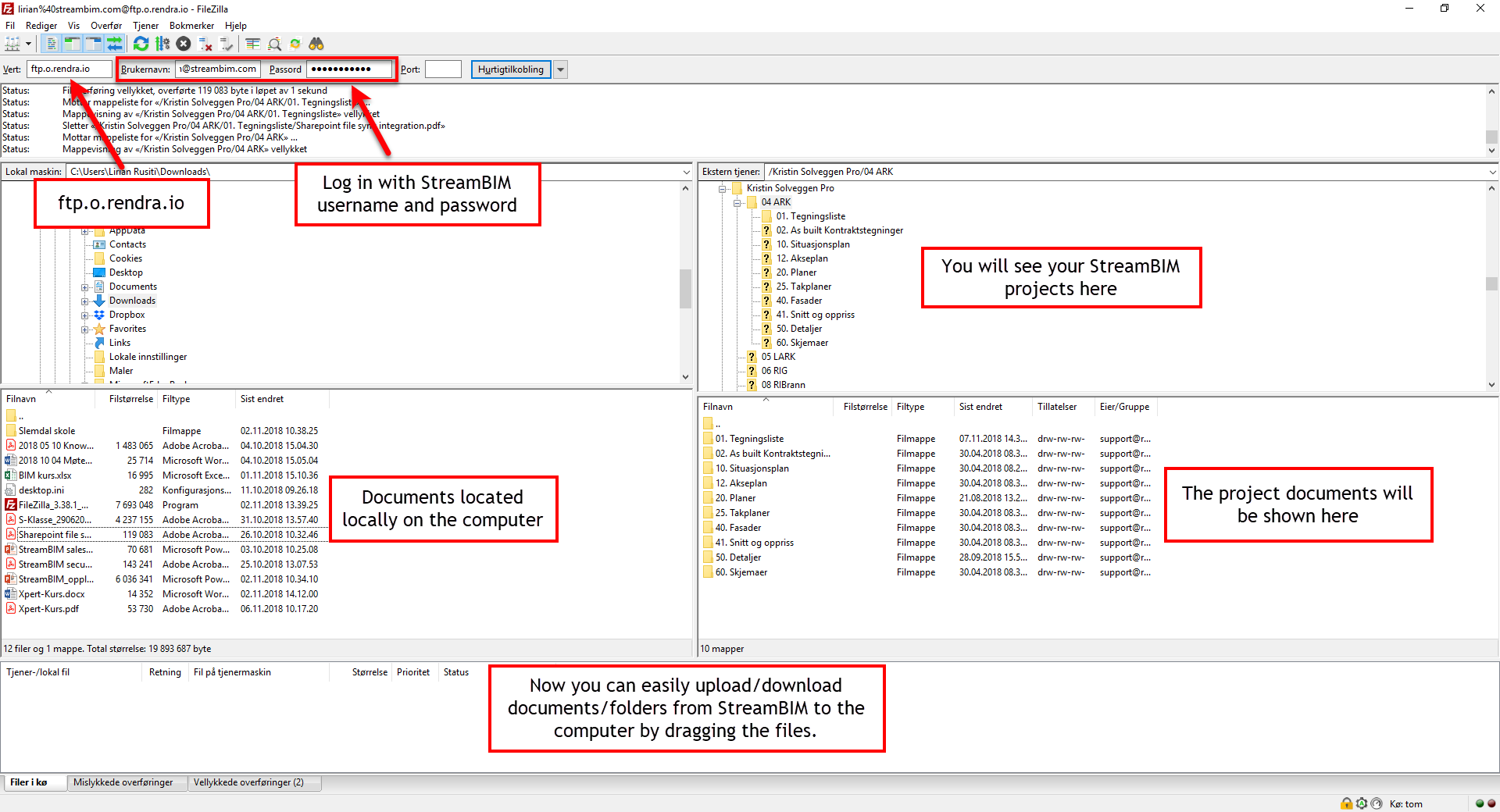Toggle synchronized browsing
This screenshot has height=812, width=1500.
295,44
